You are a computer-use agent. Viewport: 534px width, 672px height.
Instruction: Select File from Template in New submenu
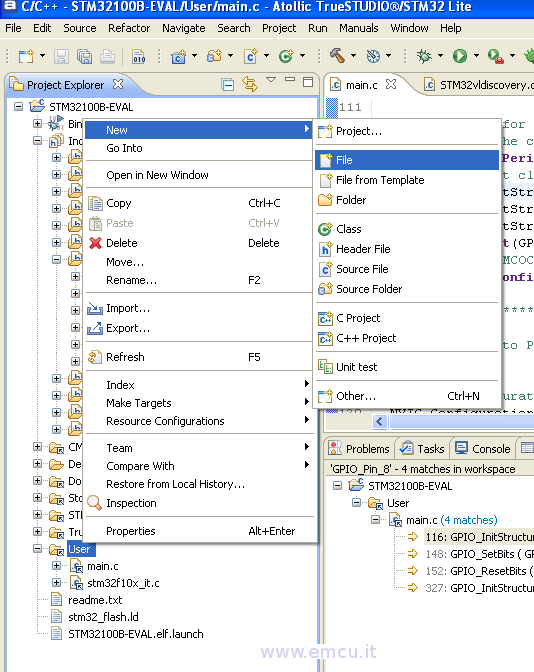point(407,180)
